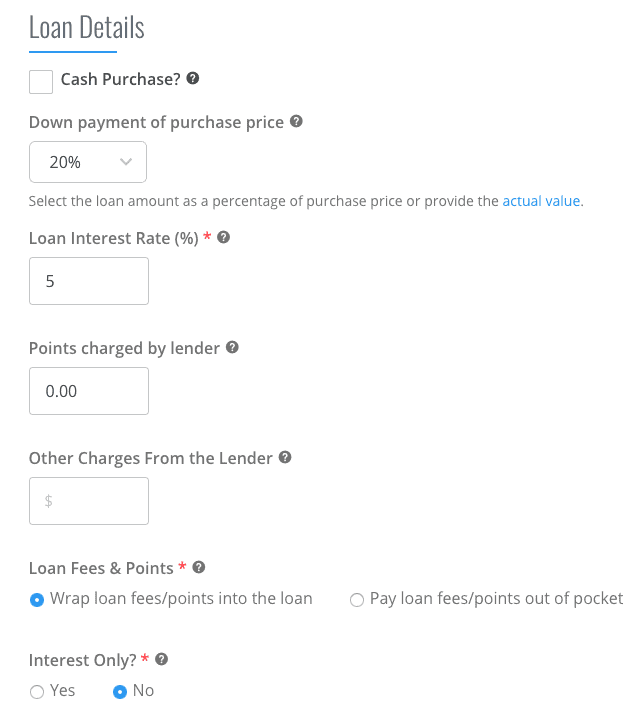The height and width of the screenshot is (726, 635).
Task: Open help for Other Charges From the Lender
Action: pos(285,457)
